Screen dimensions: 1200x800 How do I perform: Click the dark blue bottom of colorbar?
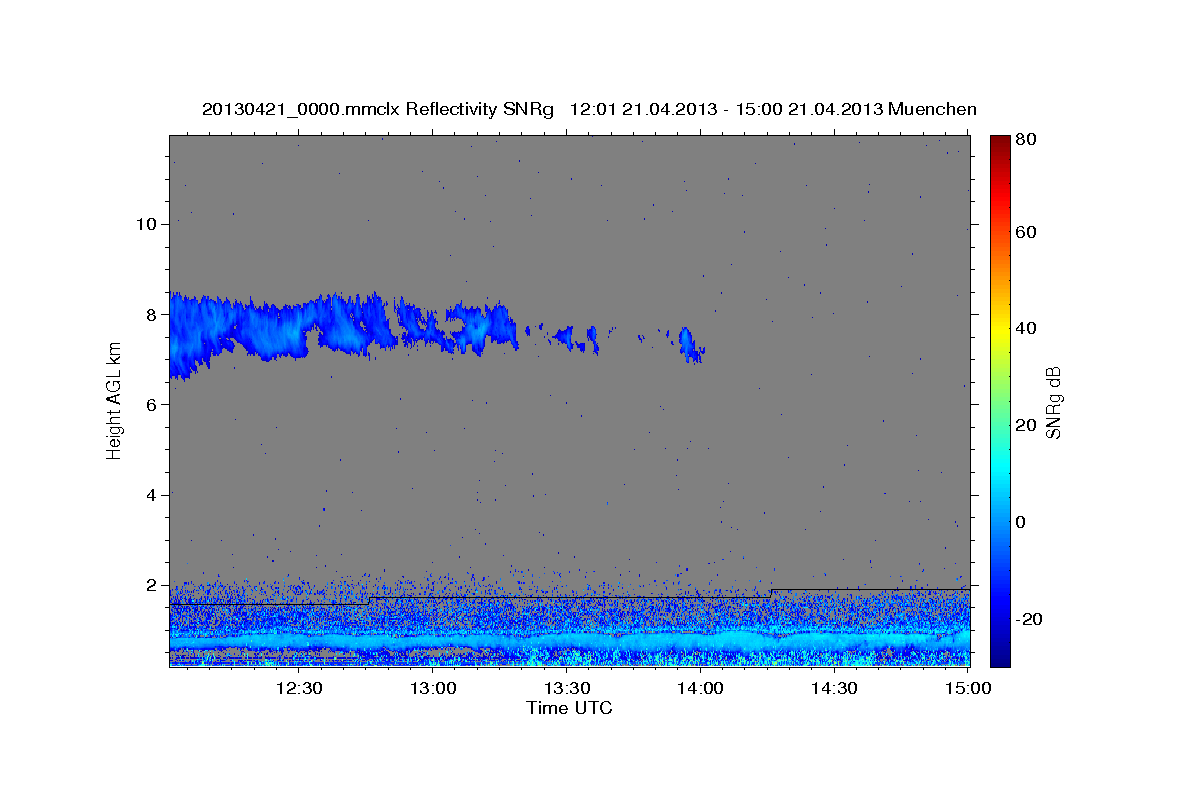[999, 655]
